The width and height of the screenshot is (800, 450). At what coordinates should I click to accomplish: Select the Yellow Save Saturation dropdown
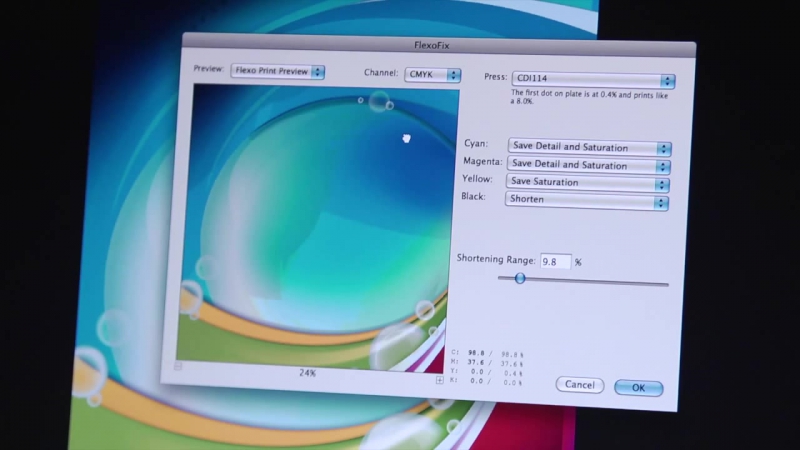587,182
